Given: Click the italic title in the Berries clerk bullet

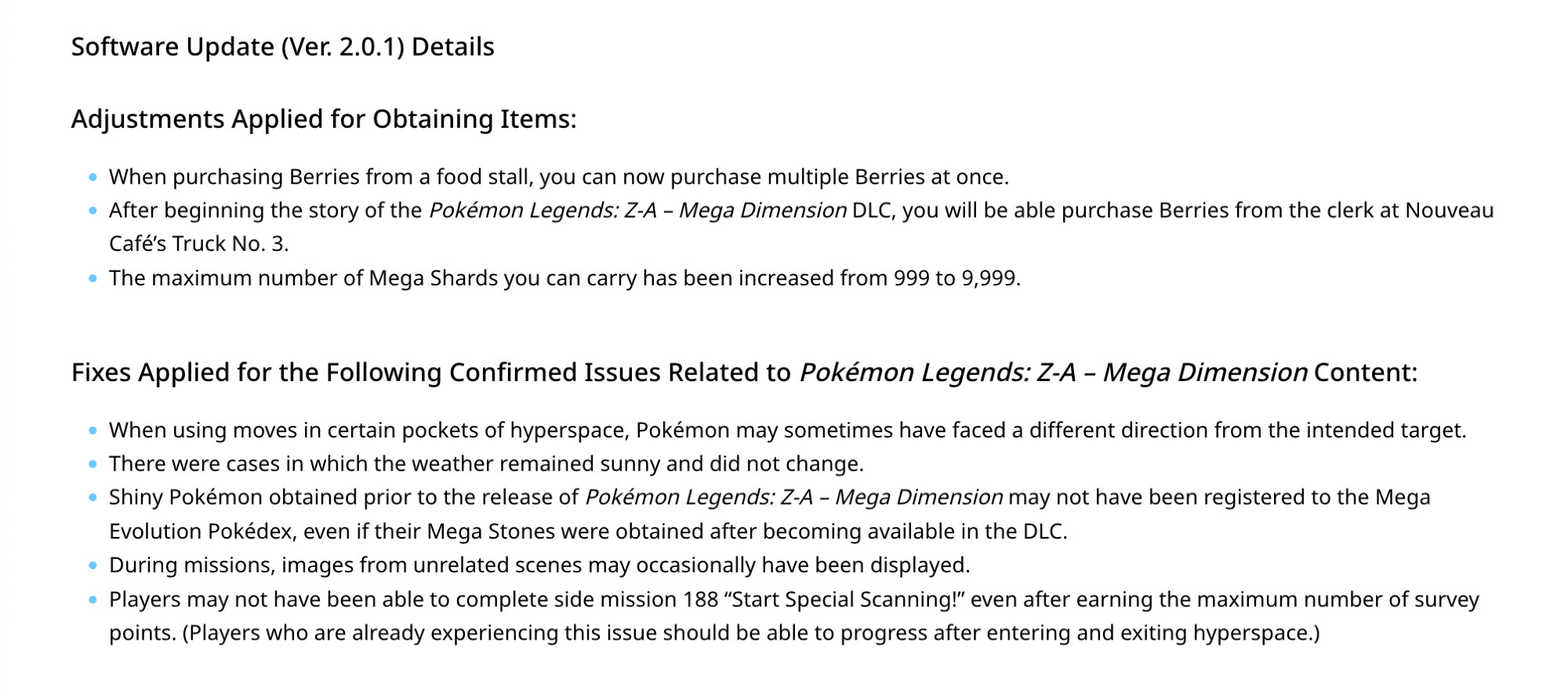Looking at the screenshot, I should point(637,211).
